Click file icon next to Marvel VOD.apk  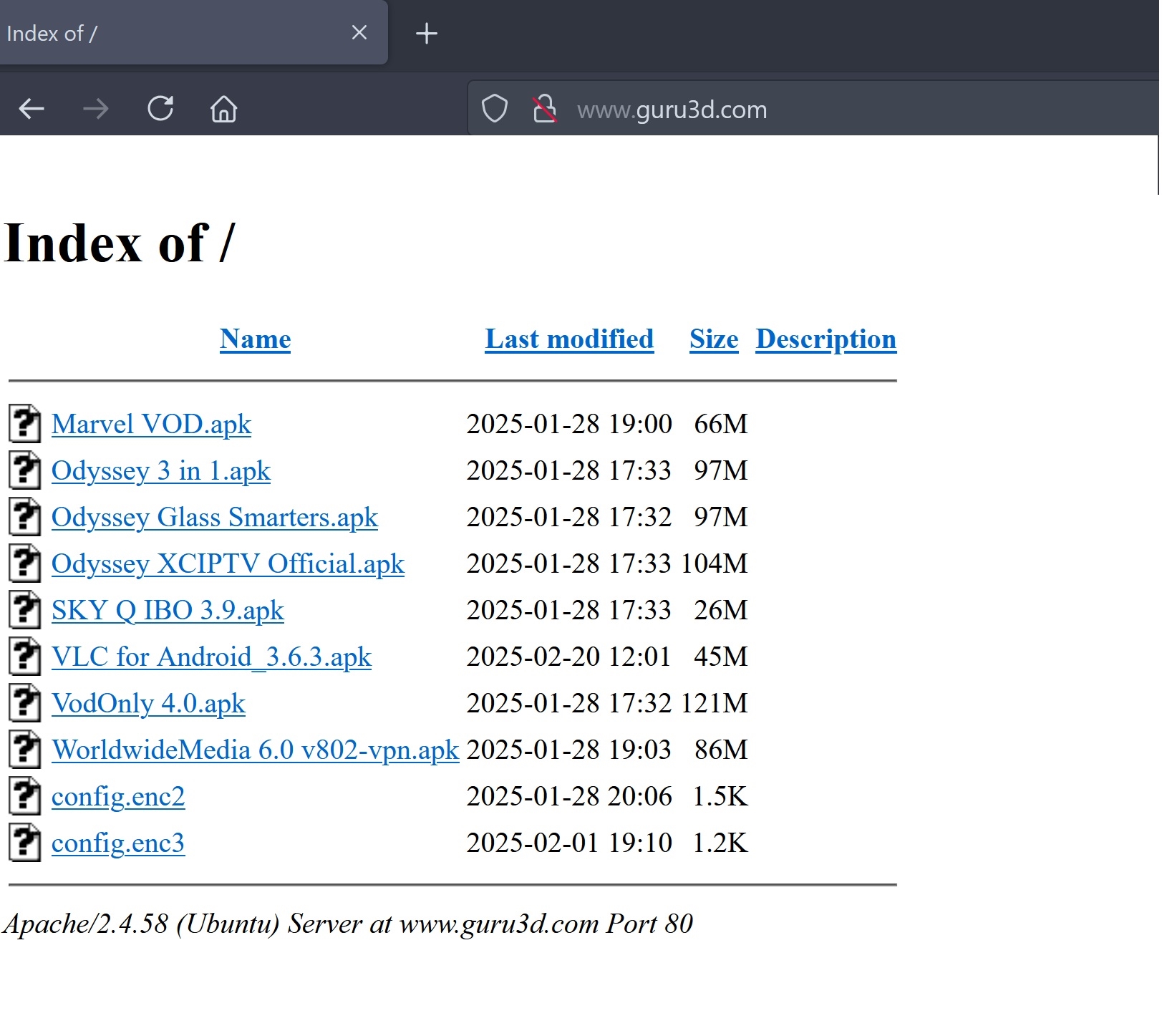coord(24,424)
